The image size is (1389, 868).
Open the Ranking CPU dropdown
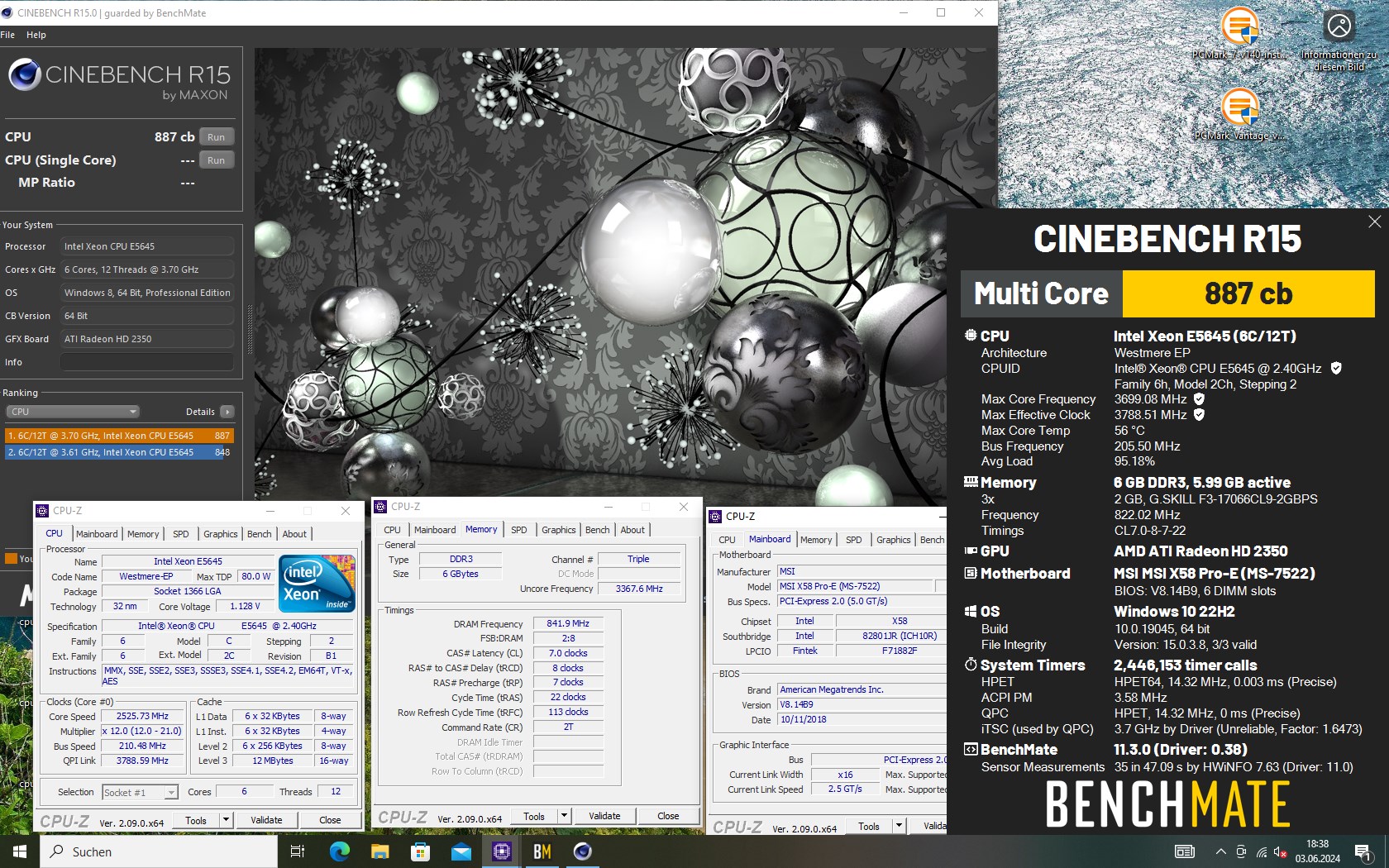pos(73,412)
